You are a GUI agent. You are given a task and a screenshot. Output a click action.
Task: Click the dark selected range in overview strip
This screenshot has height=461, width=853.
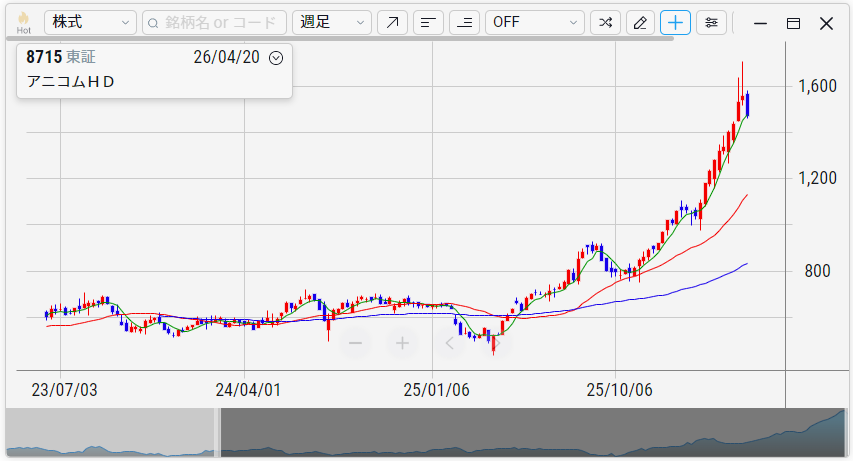pos(530,432)
